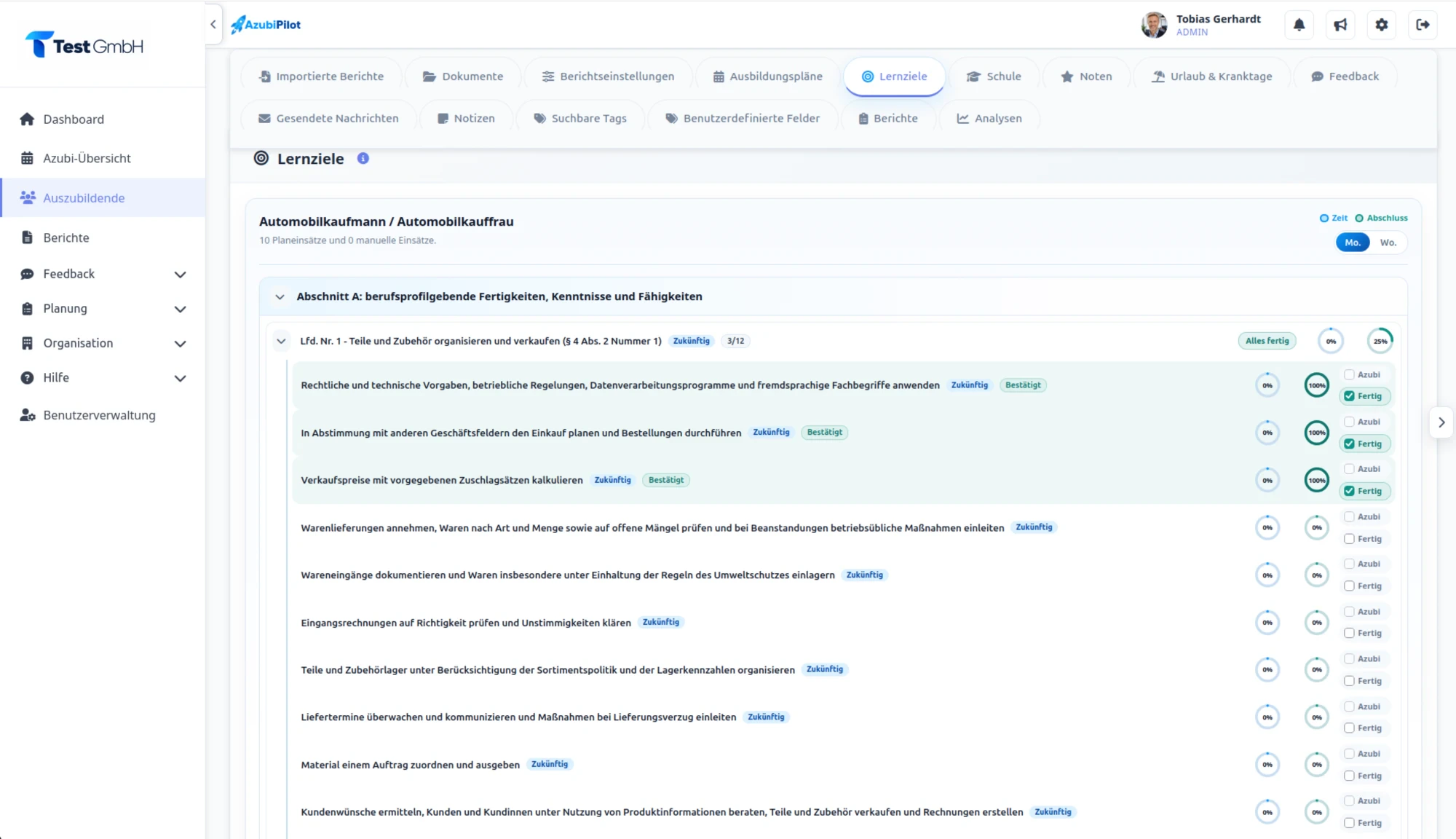
Task: Expand Planung submenu in sidebar
Action: click(180, 309)
